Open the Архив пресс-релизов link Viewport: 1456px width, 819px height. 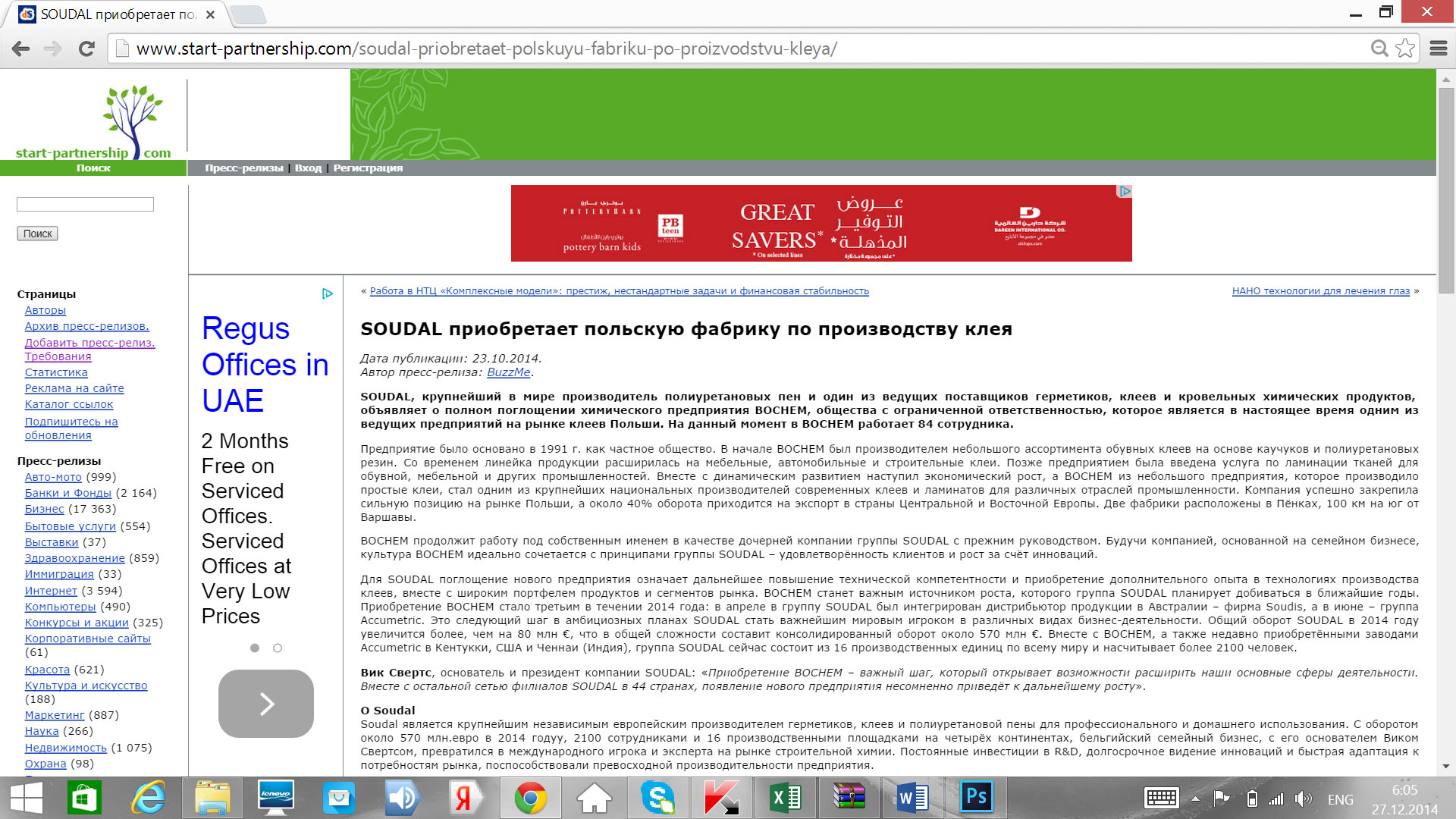coord(87,326)
